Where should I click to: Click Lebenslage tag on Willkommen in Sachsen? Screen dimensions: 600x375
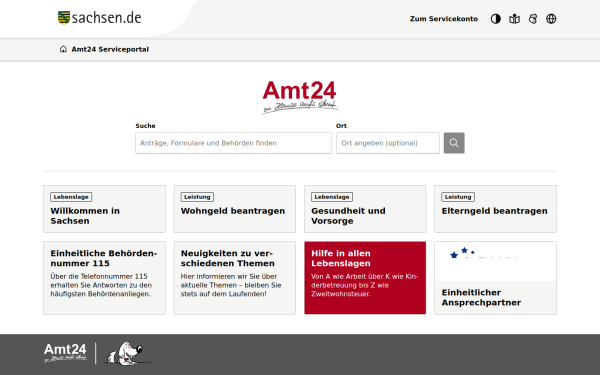[71, 197]
